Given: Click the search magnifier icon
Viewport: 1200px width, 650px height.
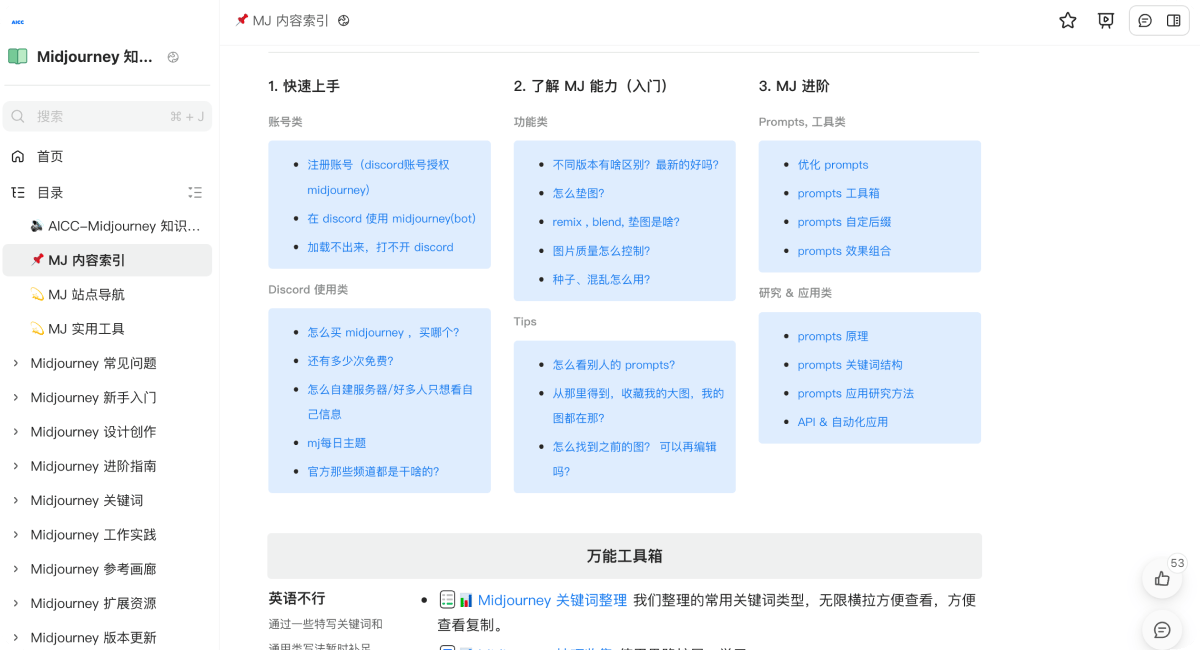Looking at the screenshot, I should 18,116.
